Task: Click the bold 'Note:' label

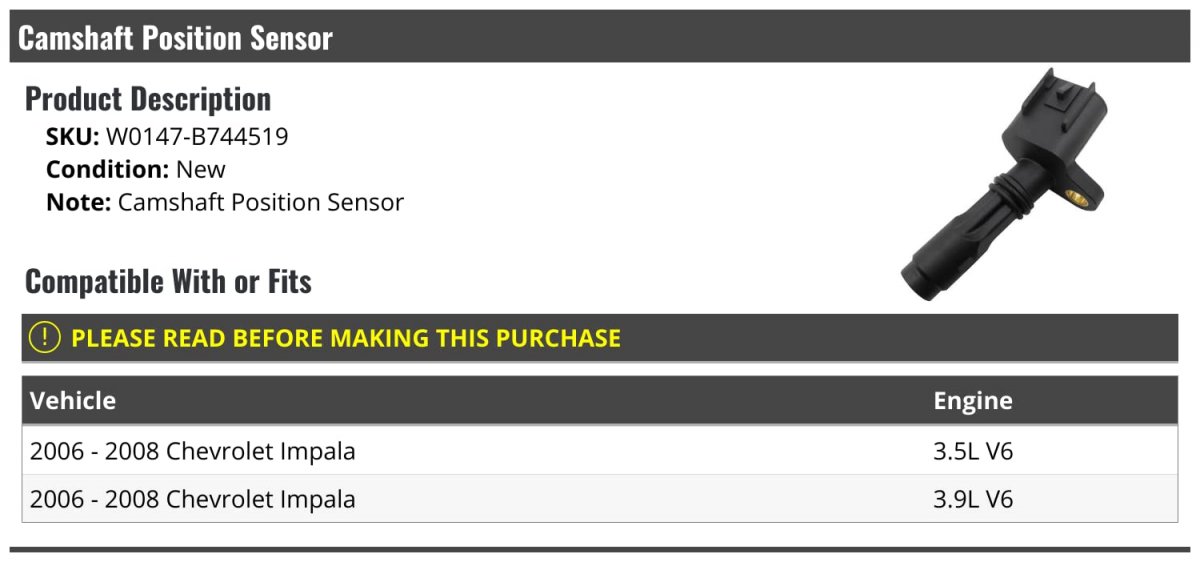Action: (x=78, y=202)
